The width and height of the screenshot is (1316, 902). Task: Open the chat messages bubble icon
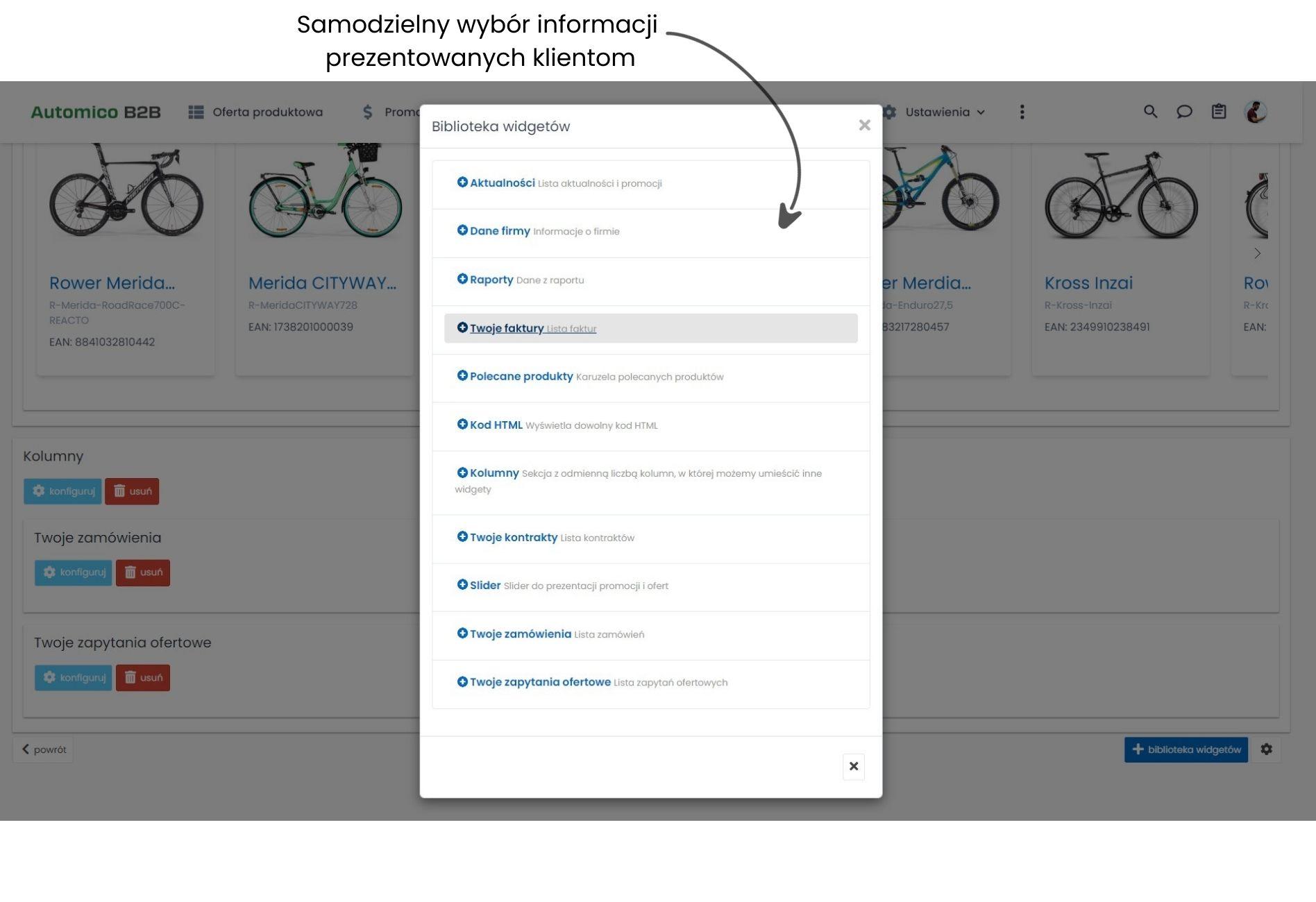pos(1184,112)
